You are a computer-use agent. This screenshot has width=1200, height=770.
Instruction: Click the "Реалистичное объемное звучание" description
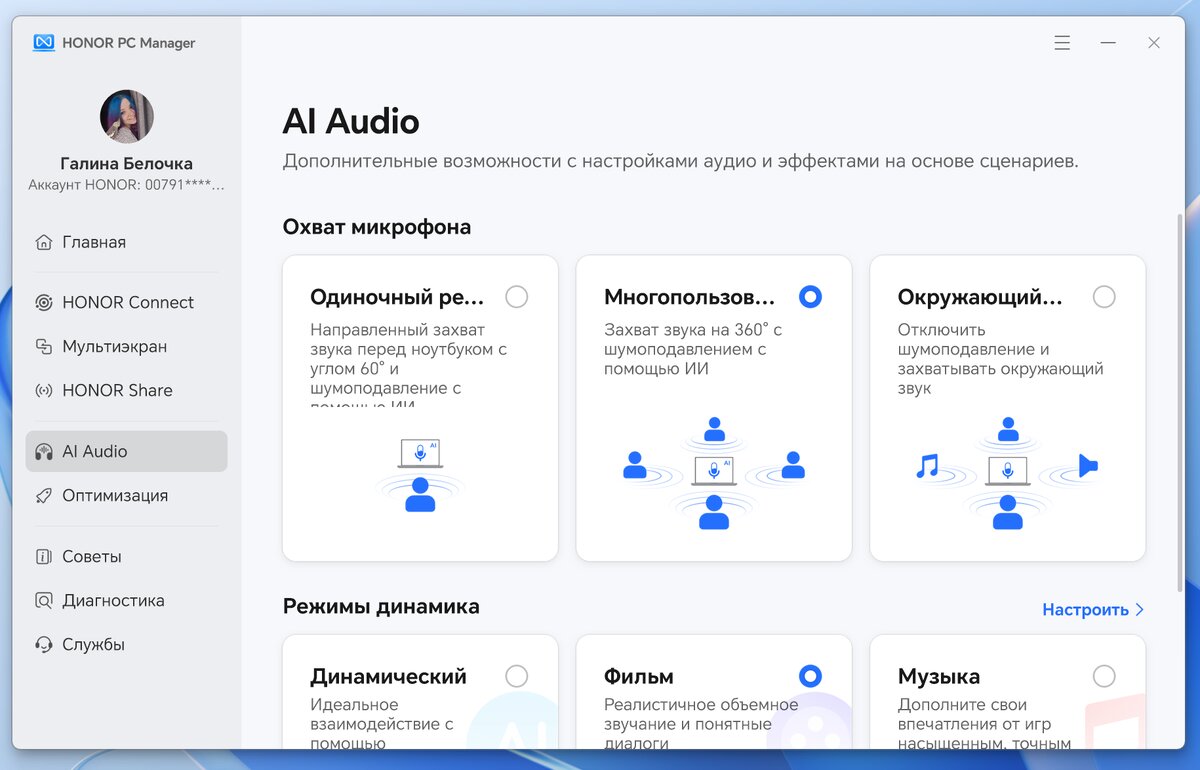click(x=701, y=722)
